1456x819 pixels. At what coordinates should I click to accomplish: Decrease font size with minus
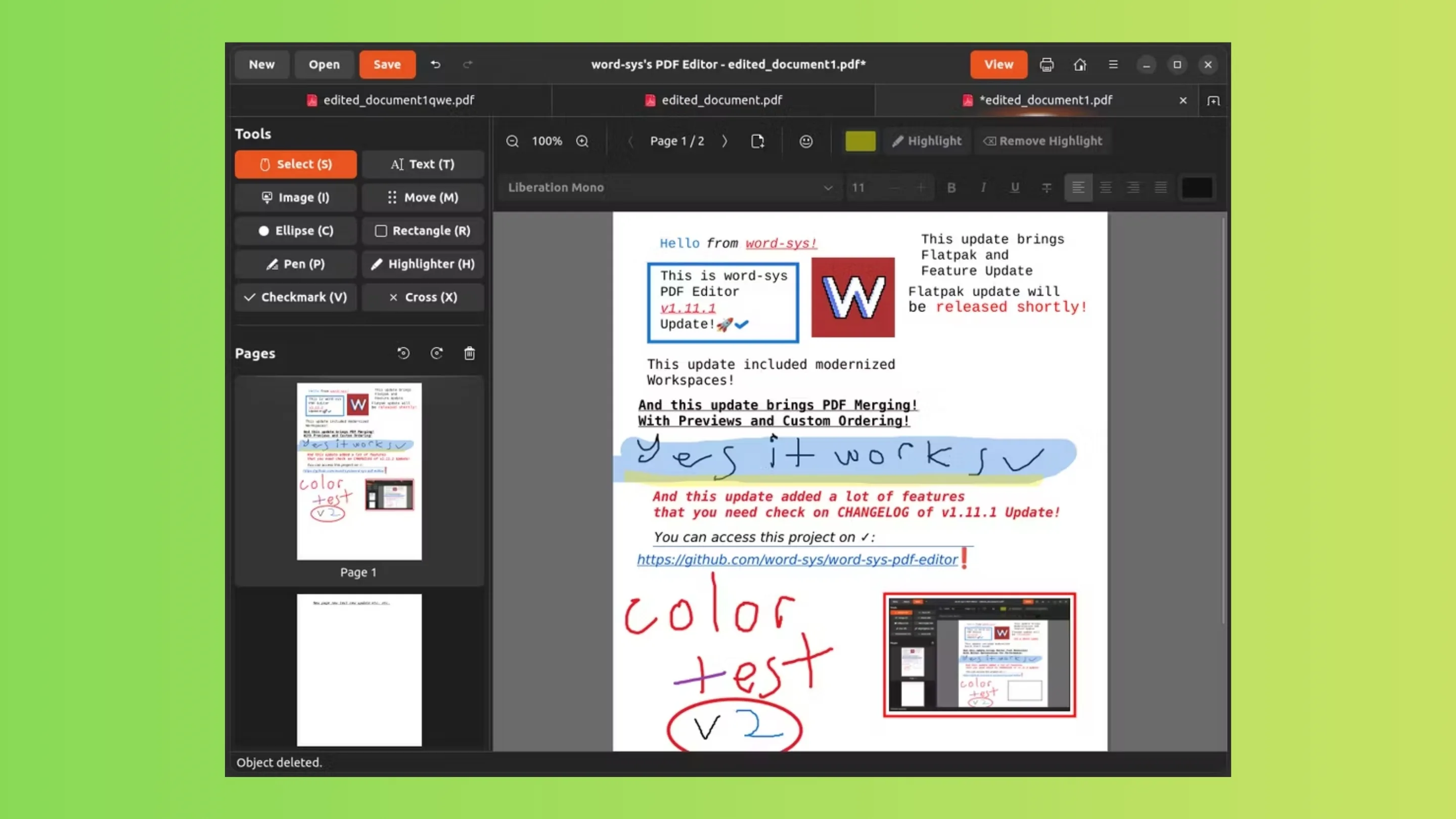pos(894,188)
